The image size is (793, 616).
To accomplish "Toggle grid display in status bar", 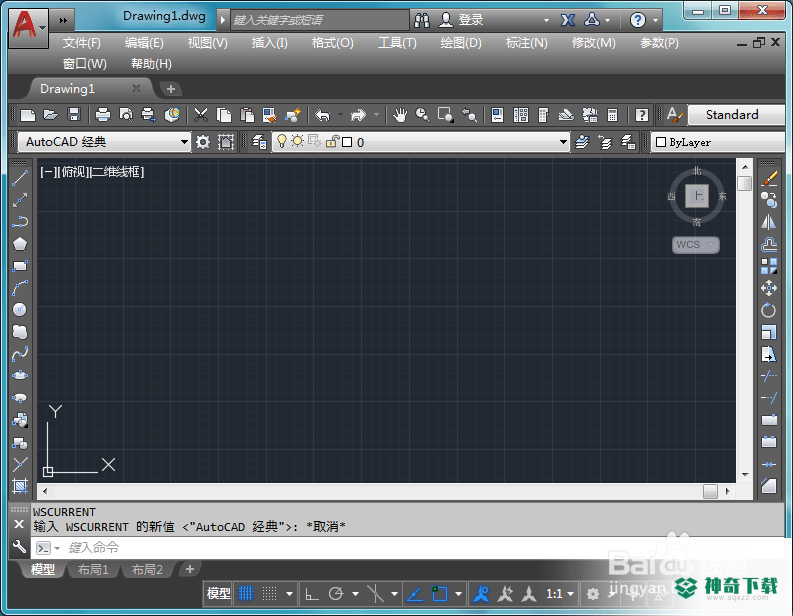I will click(246, 593).
